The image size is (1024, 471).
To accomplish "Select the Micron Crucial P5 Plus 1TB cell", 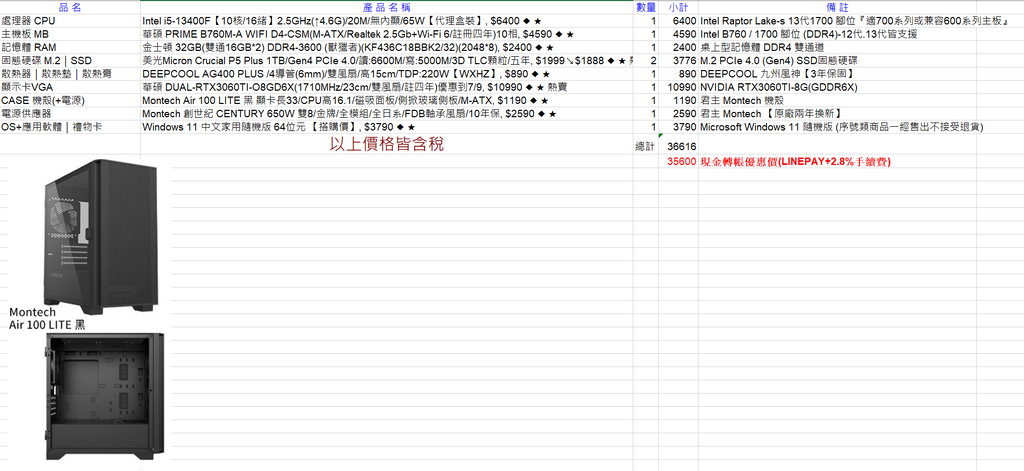I will click(386, 61).
